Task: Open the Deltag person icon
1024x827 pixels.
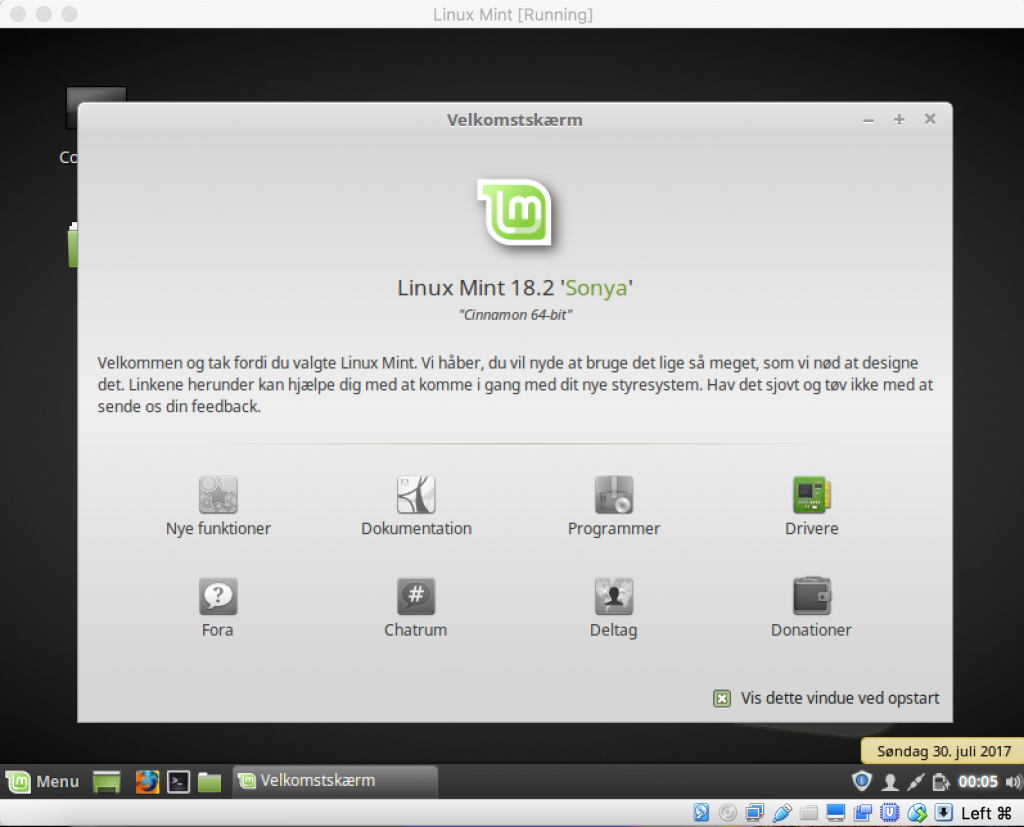Action: 614,596
